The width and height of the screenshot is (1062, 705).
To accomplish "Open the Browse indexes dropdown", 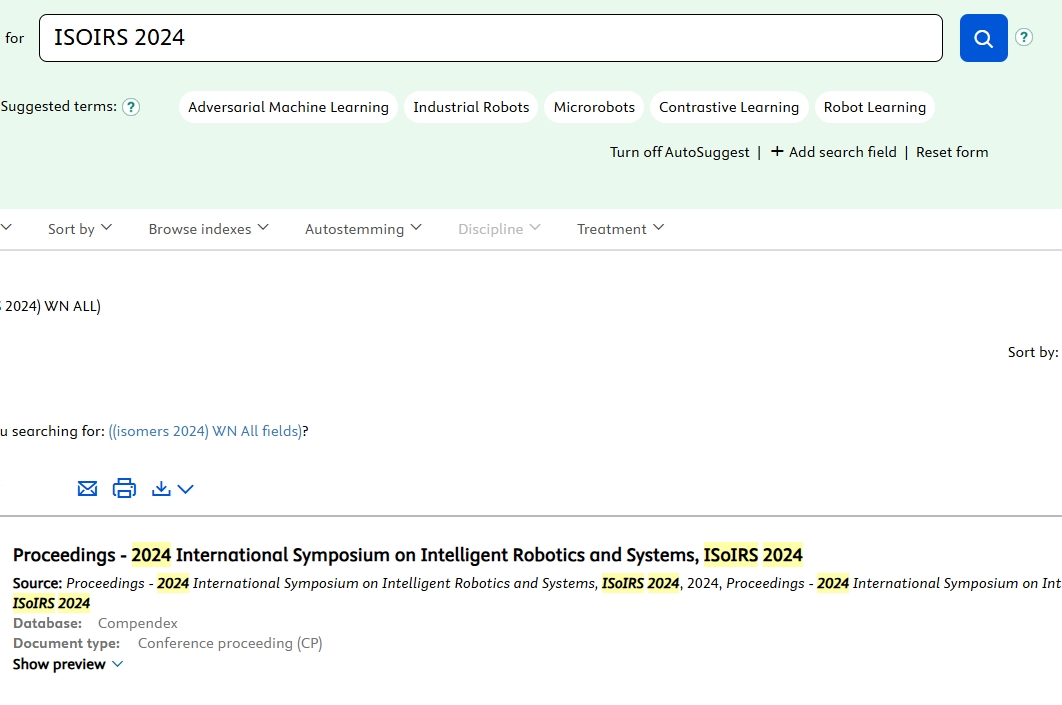I will (x=208, y=229).
